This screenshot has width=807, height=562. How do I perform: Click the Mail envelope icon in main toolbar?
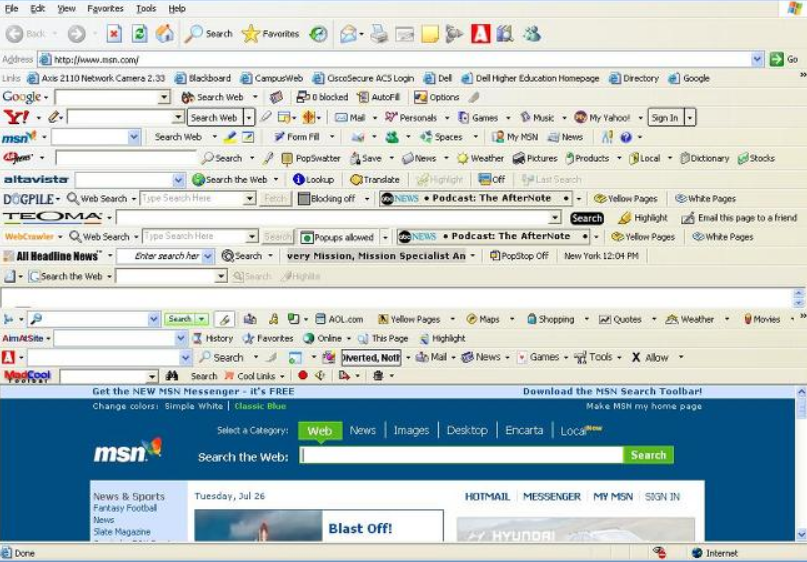[x=348, y=34]
